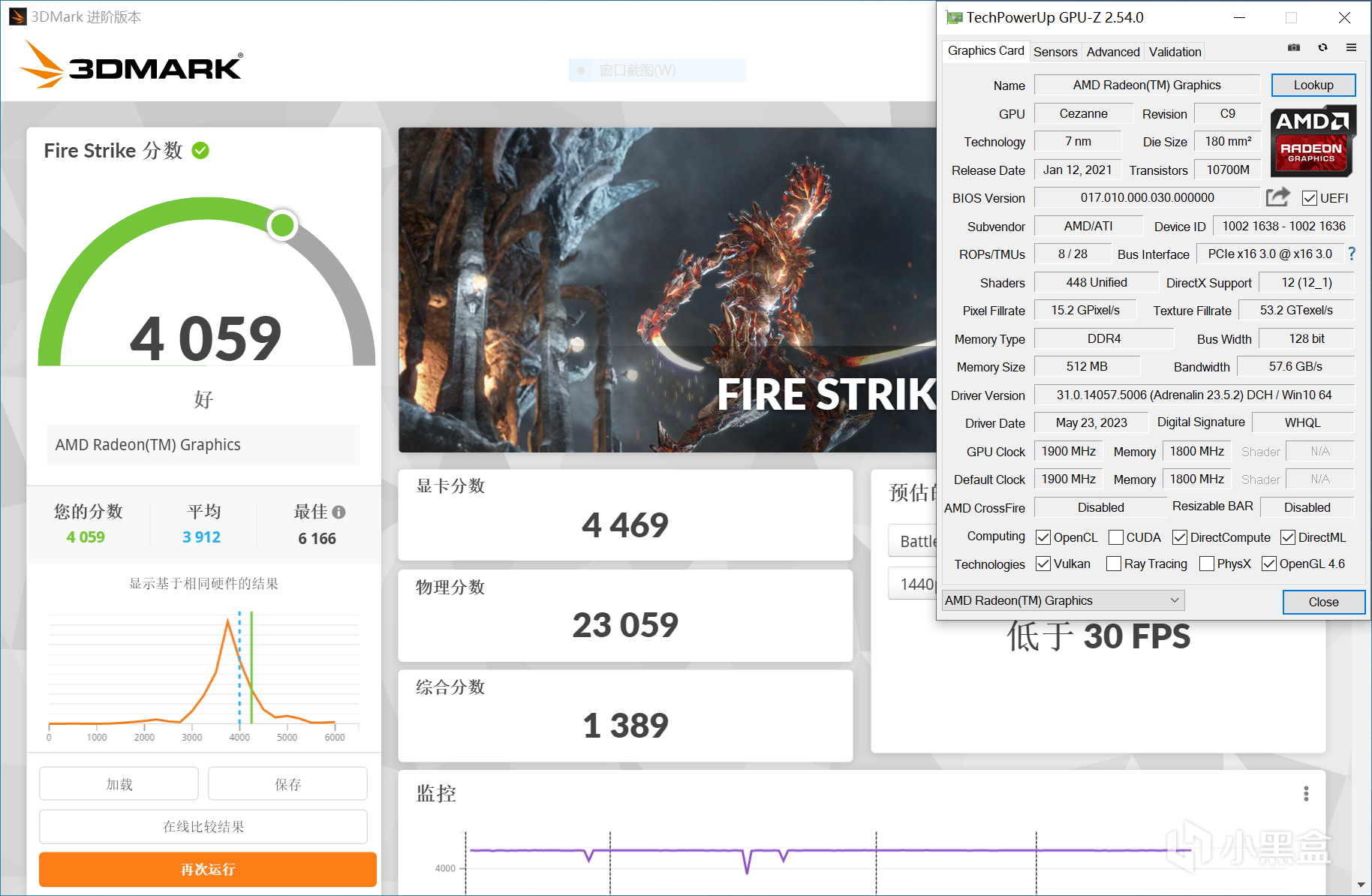Click the green check icon beside Fire Strike 分数

coord(200,151)
